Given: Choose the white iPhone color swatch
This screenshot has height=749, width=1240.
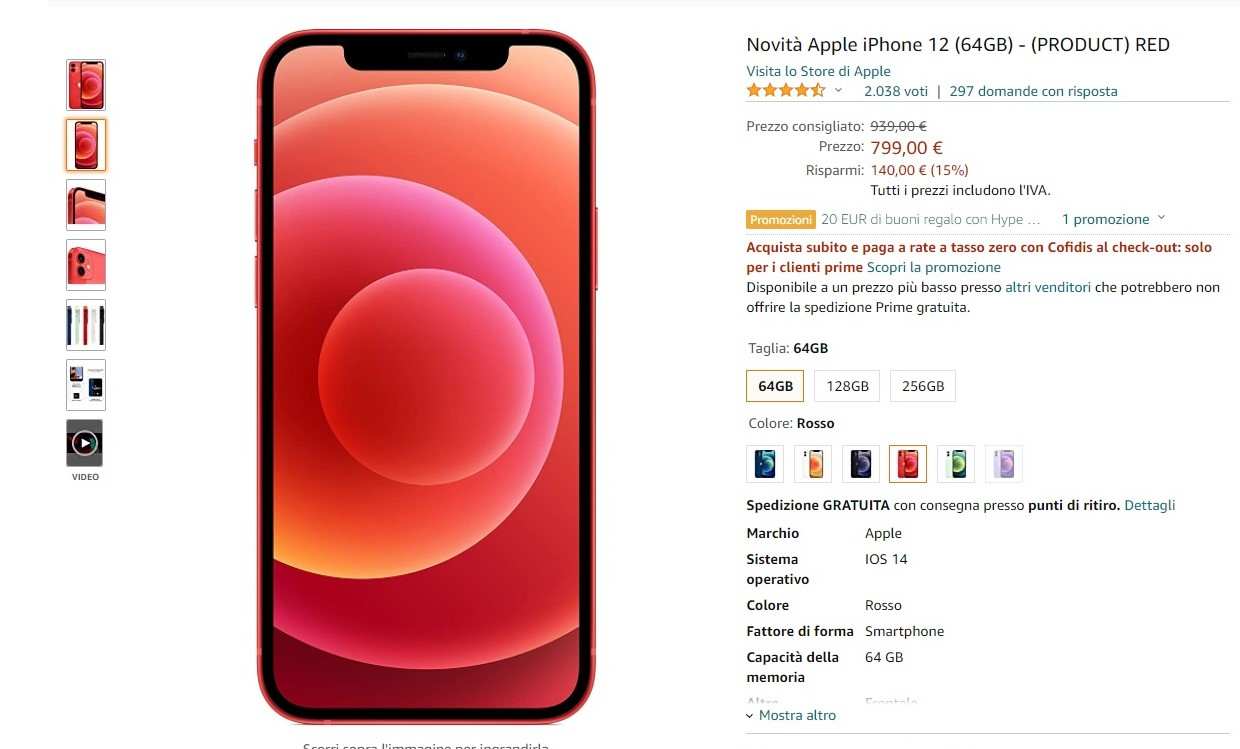Looking at the screenshot, I should [x=813, y=464].
